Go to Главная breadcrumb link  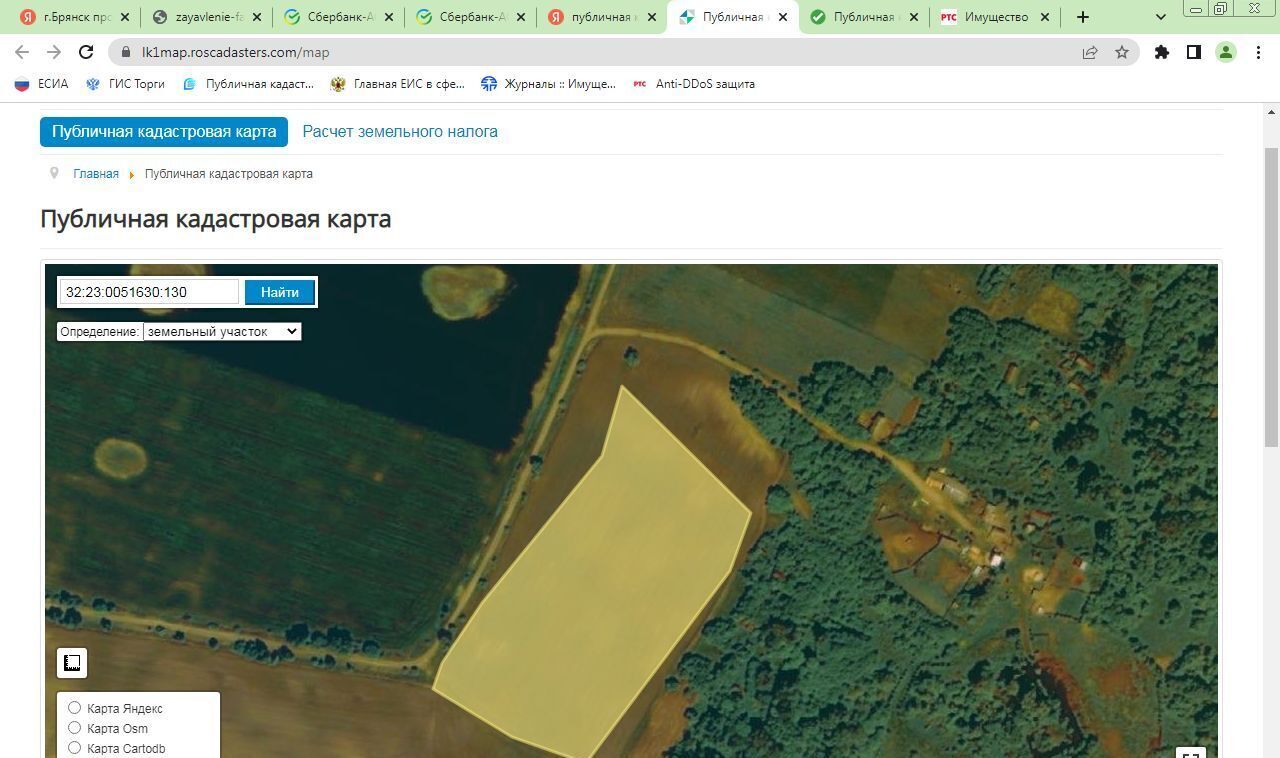(x=96, y=173)
